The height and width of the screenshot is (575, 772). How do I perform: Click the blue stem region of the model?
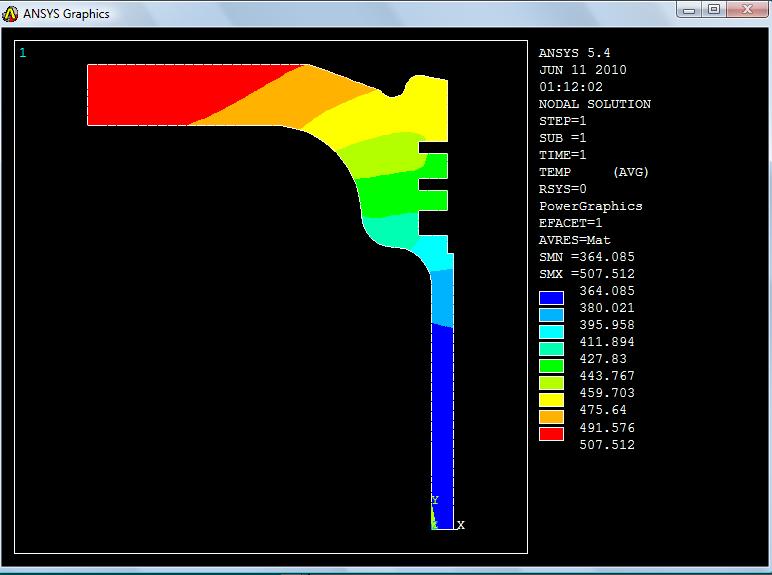point(442,420)
